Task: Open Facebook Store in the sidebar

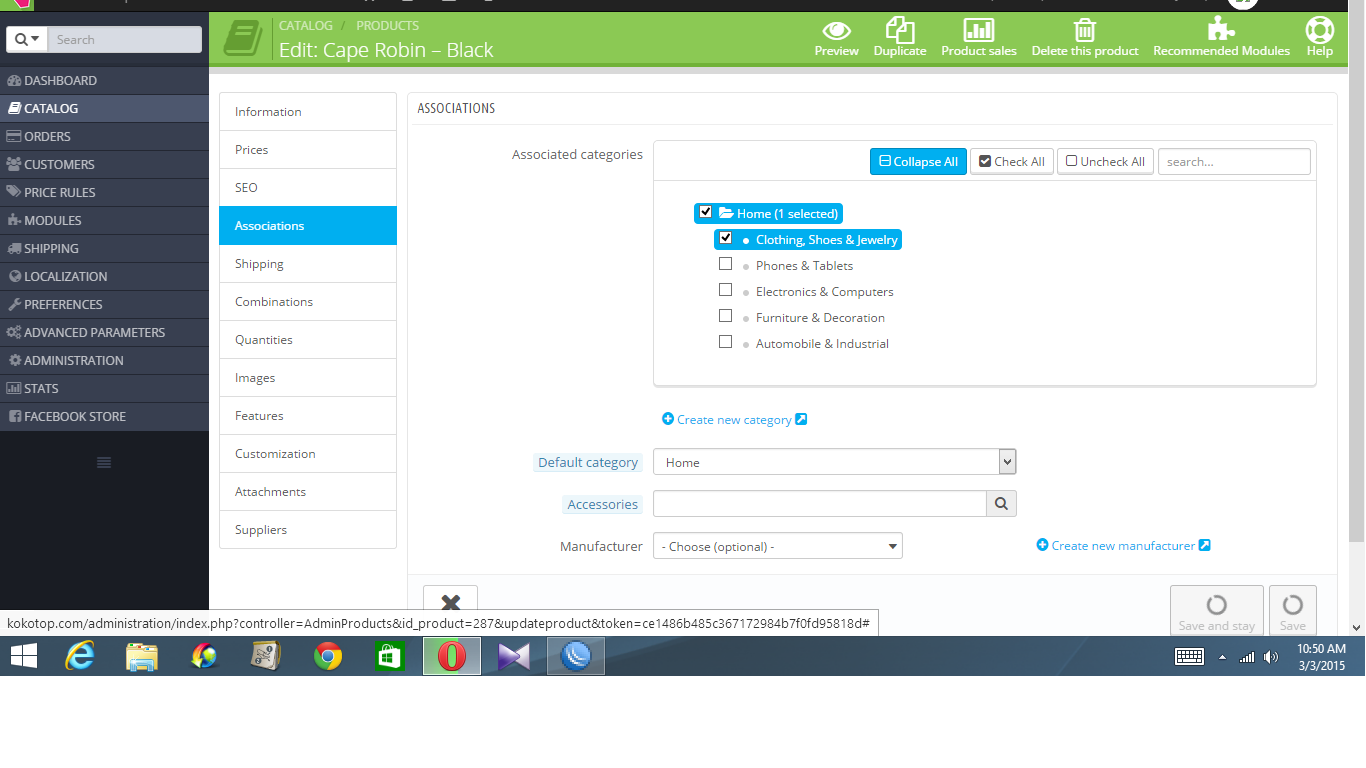Action: 104,416
